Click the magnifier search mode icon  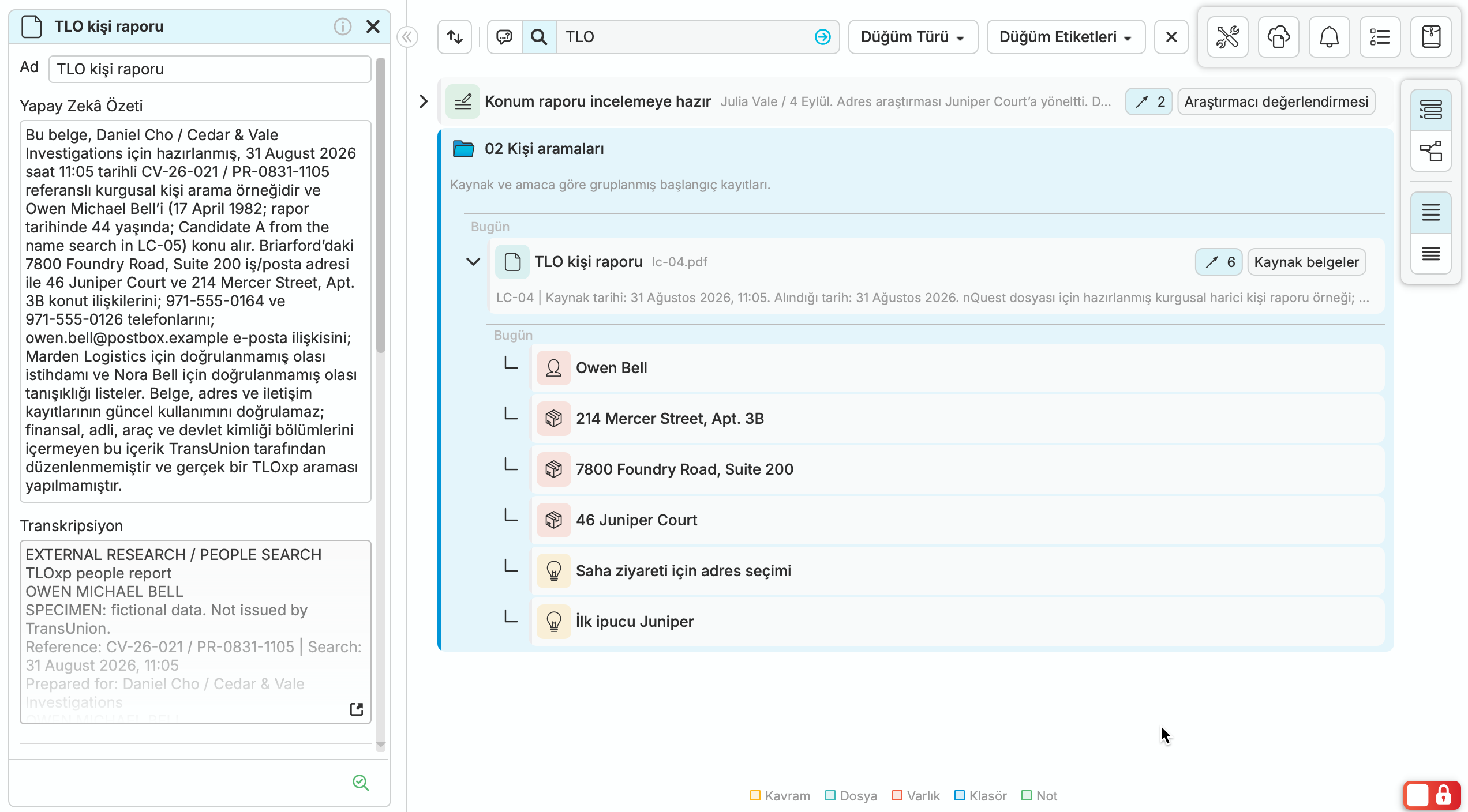[x=539, y=37]
